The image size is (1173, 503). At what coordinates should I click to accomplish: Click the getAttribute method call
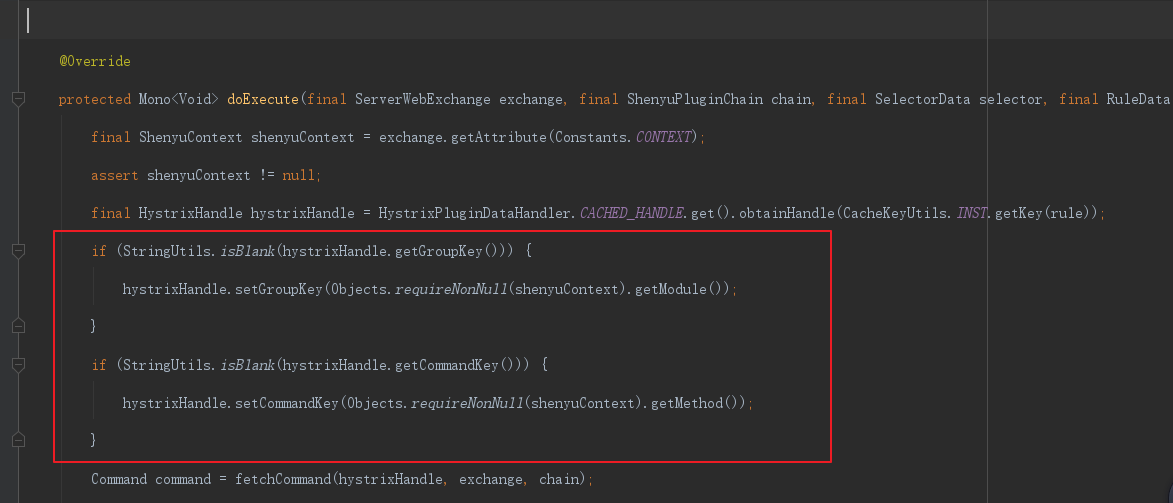pyautogui.click(x=499, y=137)
